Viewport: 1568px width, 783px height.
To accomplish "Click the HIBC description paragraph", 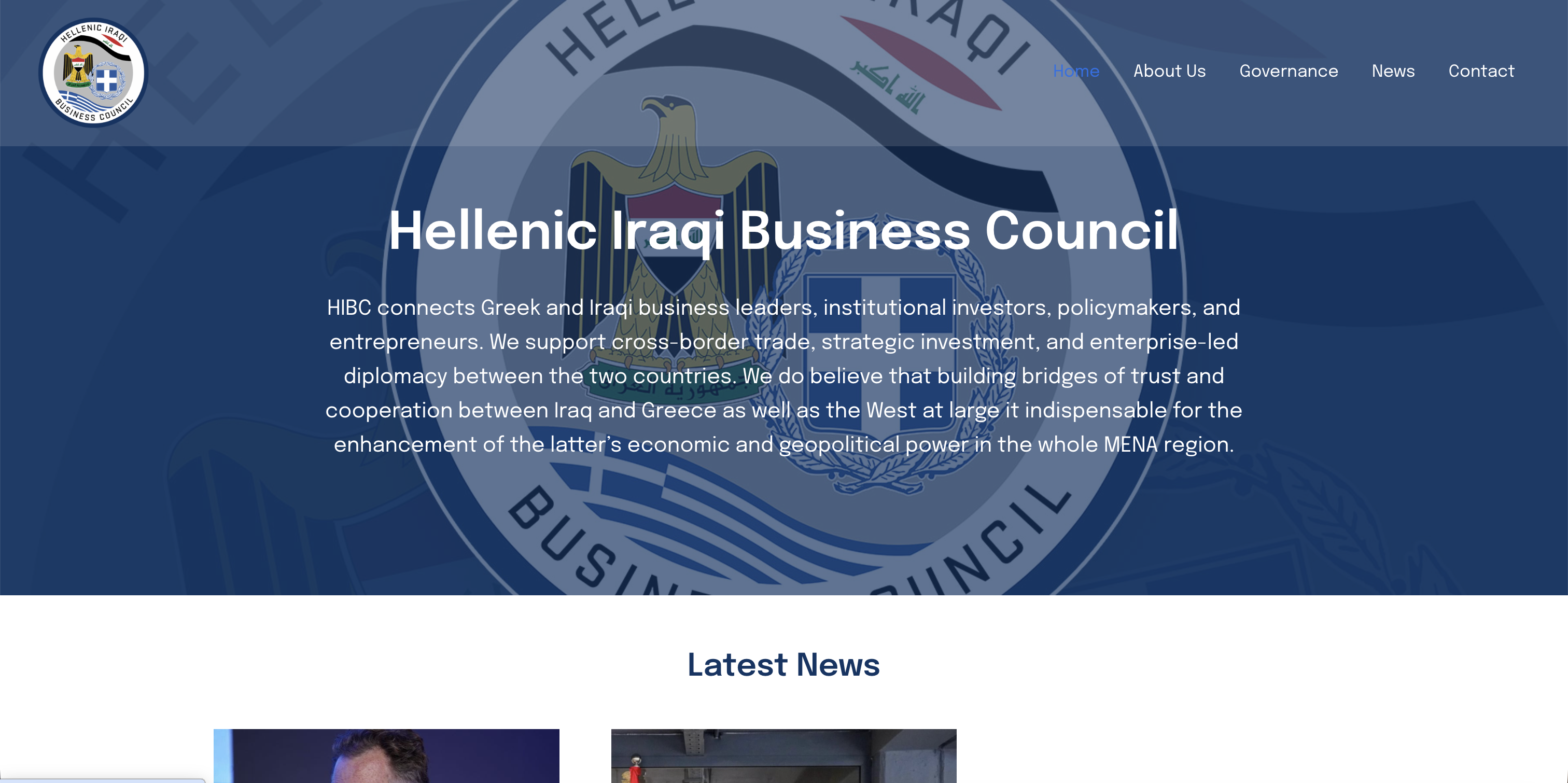I will pos(784,375).
